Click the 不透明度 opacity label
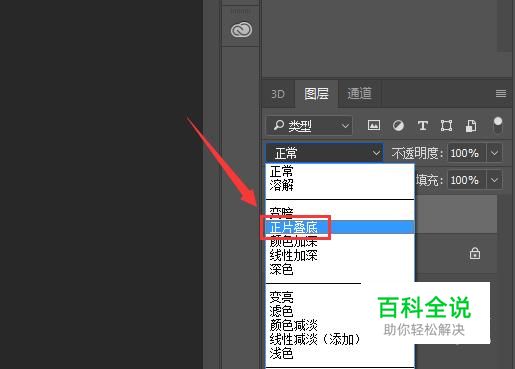The height and width of the screenshot is (369, 515). (x=417, y=153)
